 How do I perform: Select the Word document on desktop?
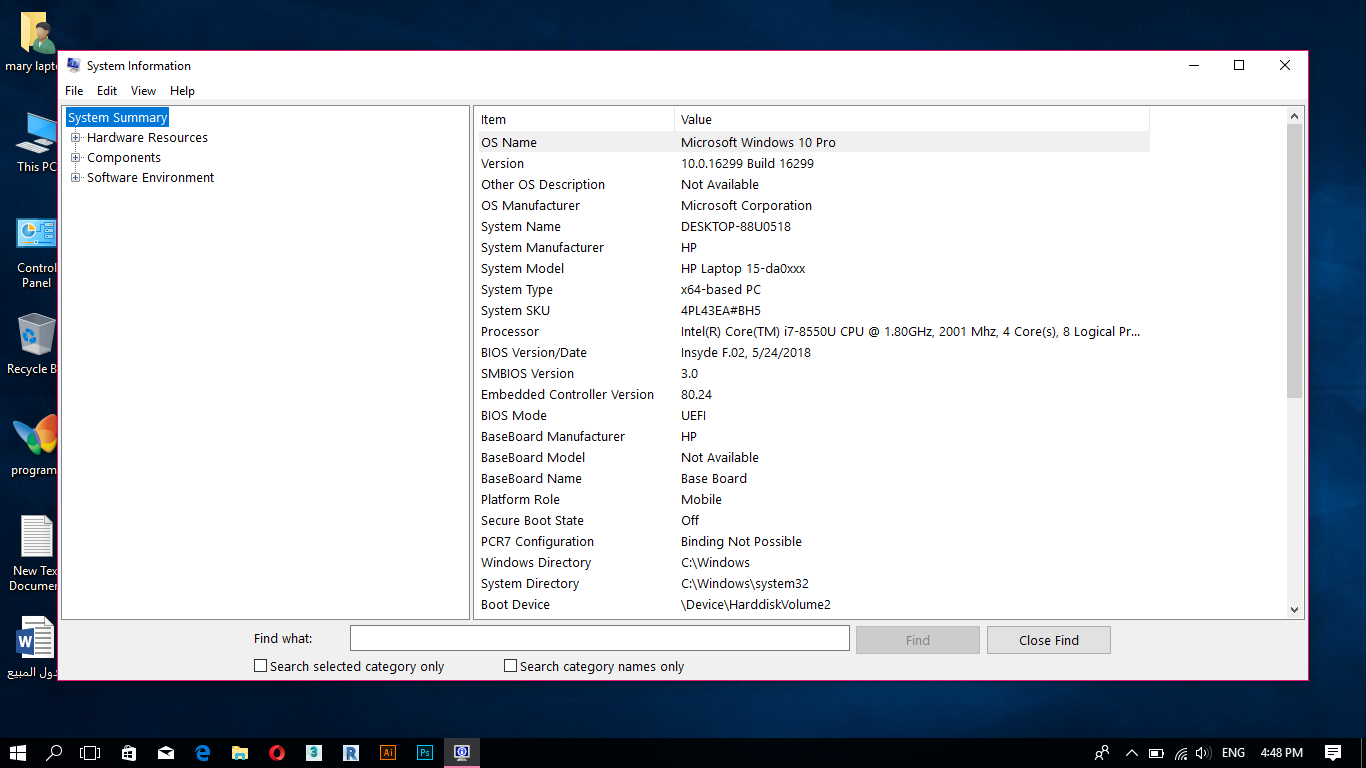click(x=36, y=647)
